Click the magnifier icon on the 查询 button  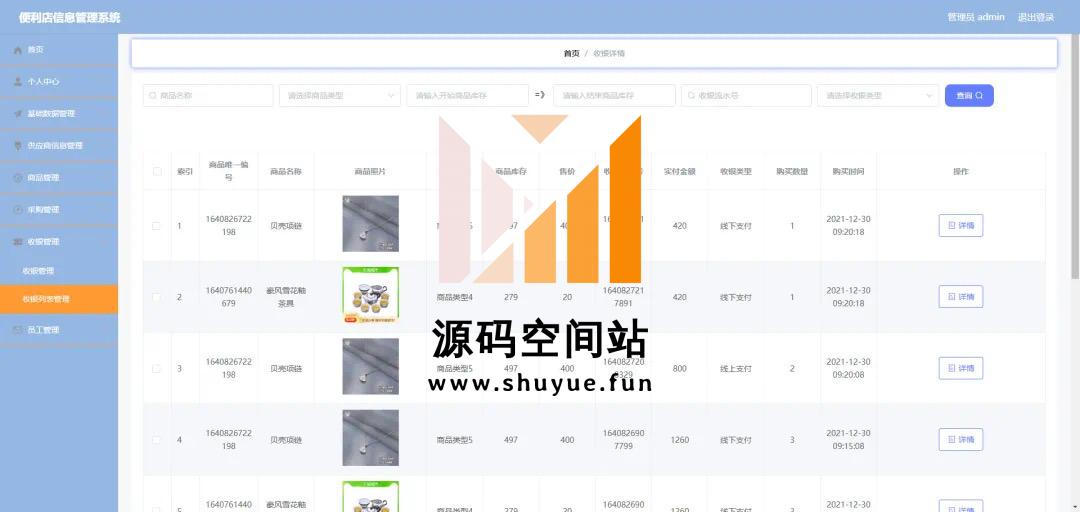(979, 96)
